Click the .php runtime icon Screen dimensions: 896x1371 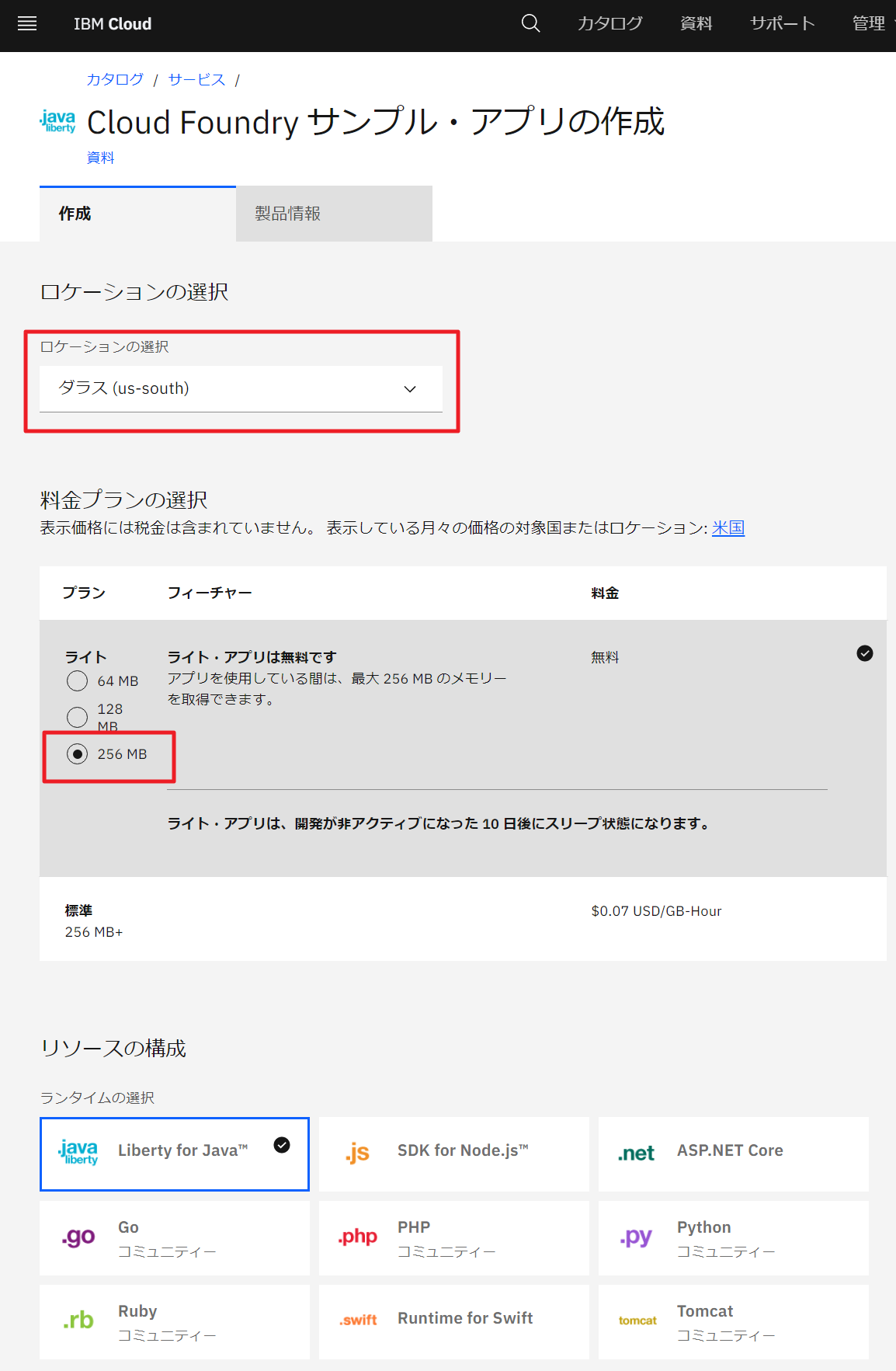(357, 1237)
